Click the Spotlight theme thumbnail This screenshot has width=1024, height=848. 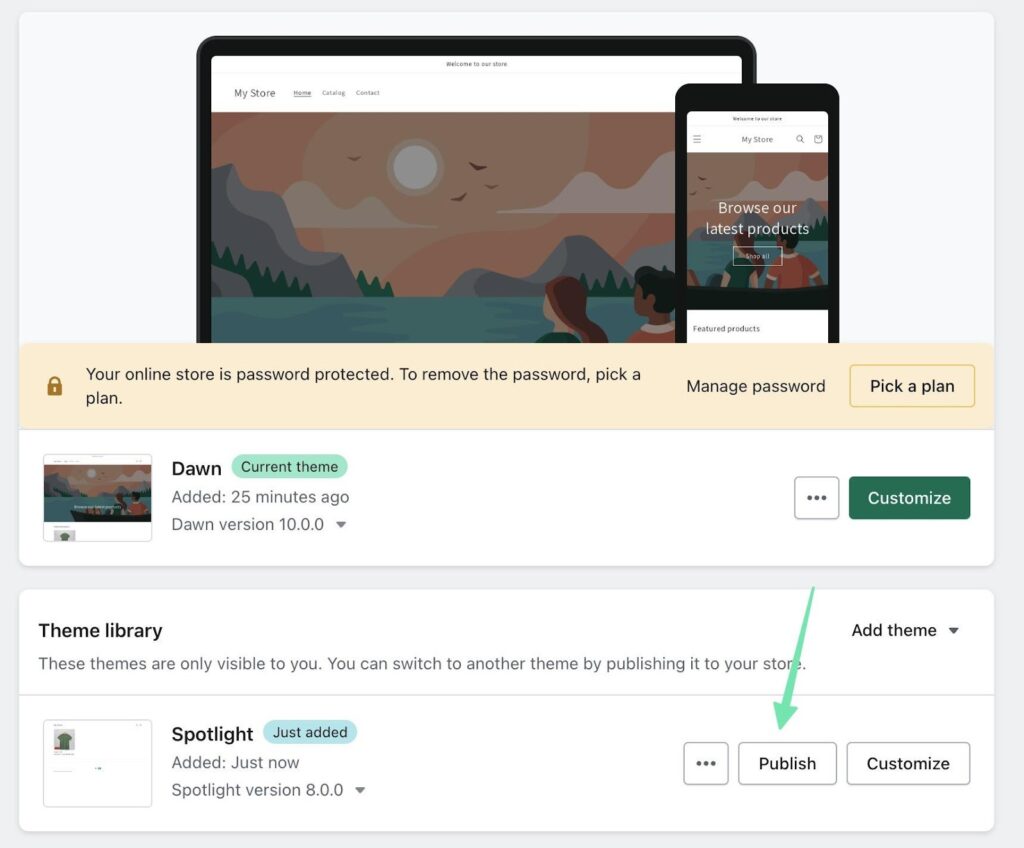click(98, 763)
